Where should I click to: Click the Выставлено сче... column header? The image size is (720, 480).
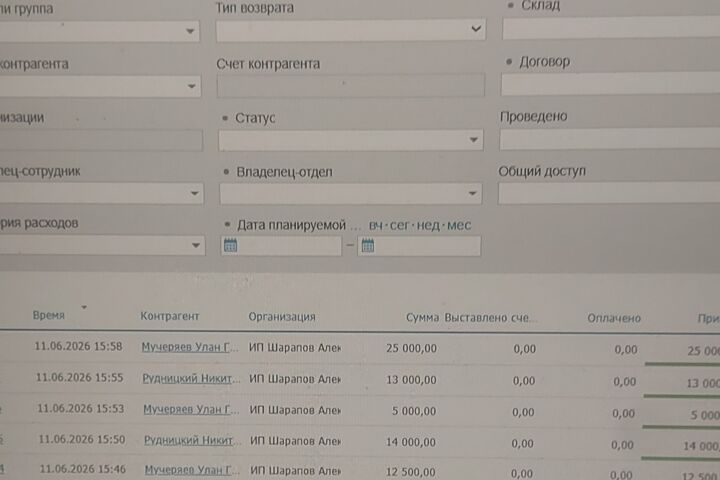[490, 318]
